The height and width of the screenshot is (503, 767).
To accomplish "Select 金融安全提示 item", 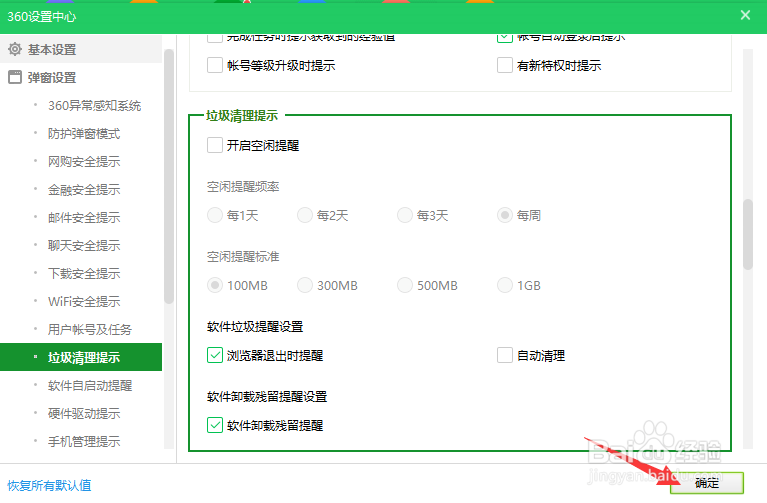I will click(84, 189).
